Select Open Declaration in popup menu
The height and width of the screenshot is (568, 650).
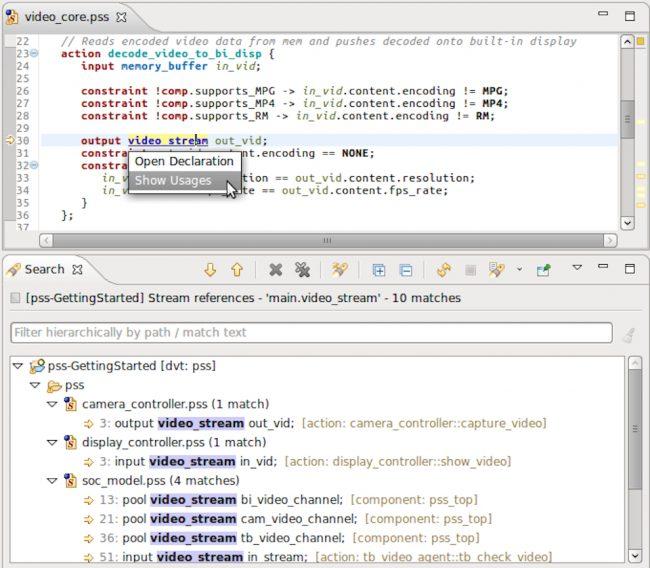tap(184, 161)
